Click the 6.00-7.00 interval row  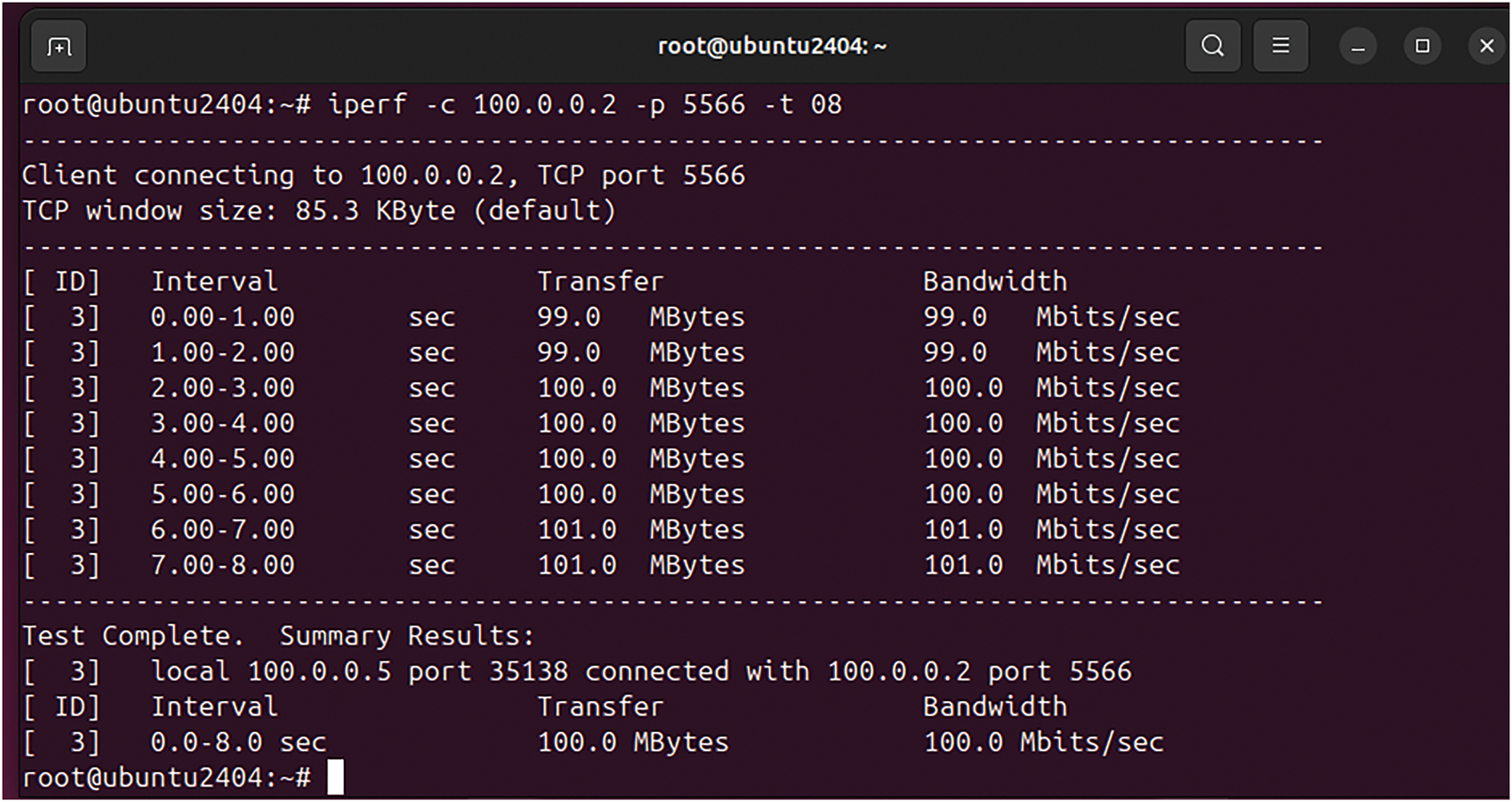coord(222,530)
